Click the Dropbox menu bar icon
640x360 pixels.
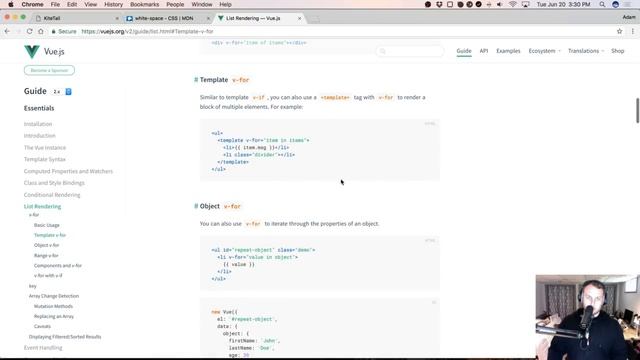439,4
